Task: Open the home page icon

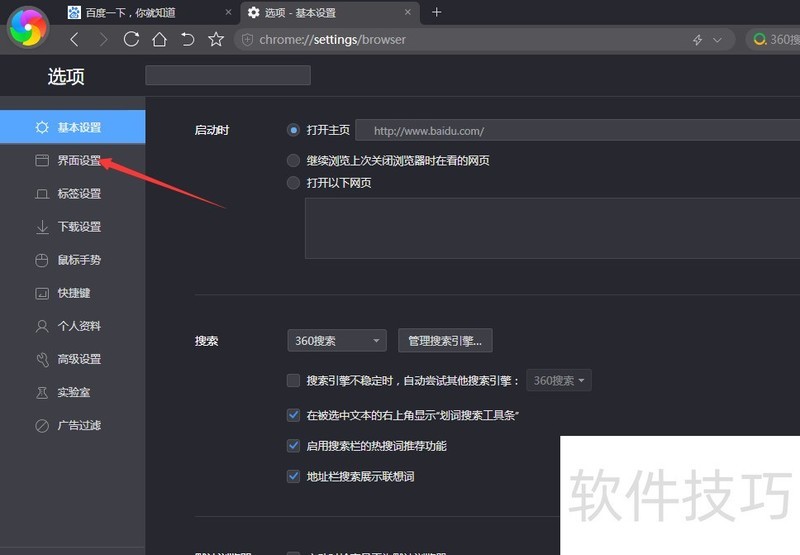Action: pyautogui.click(x=159, y=39)
